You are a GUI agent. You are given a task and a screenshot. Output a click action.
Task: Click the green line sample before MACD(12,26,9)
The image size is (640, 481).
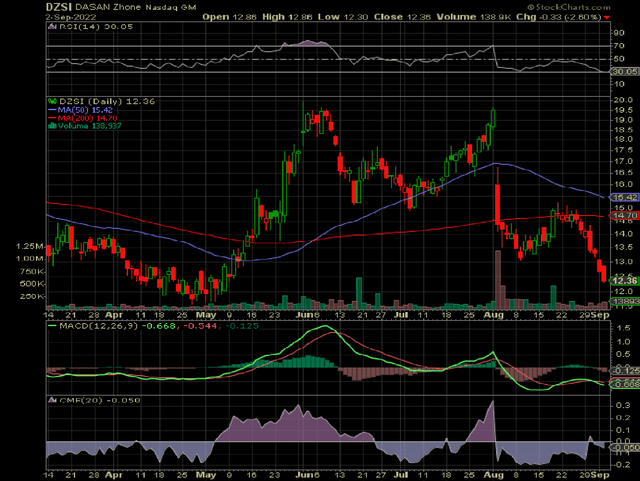[x=52, y=326]
